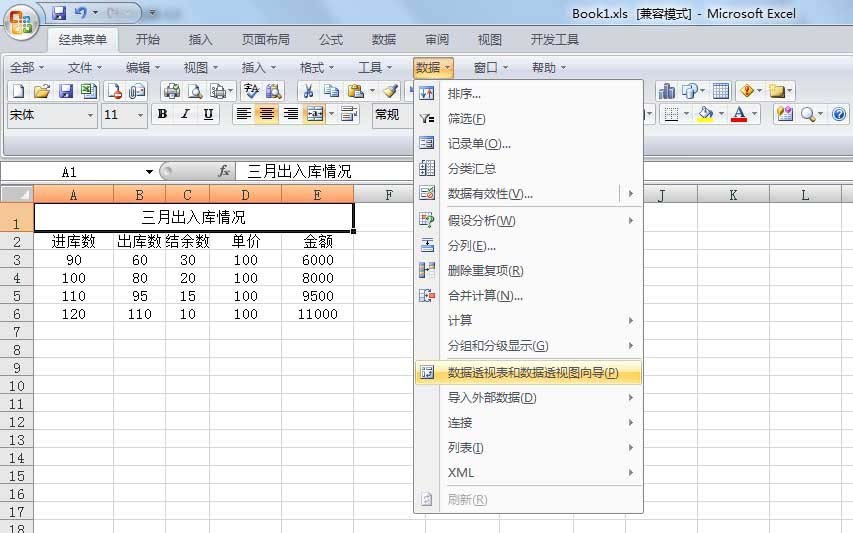Select cell containing 11000

(x=318, y=314)
